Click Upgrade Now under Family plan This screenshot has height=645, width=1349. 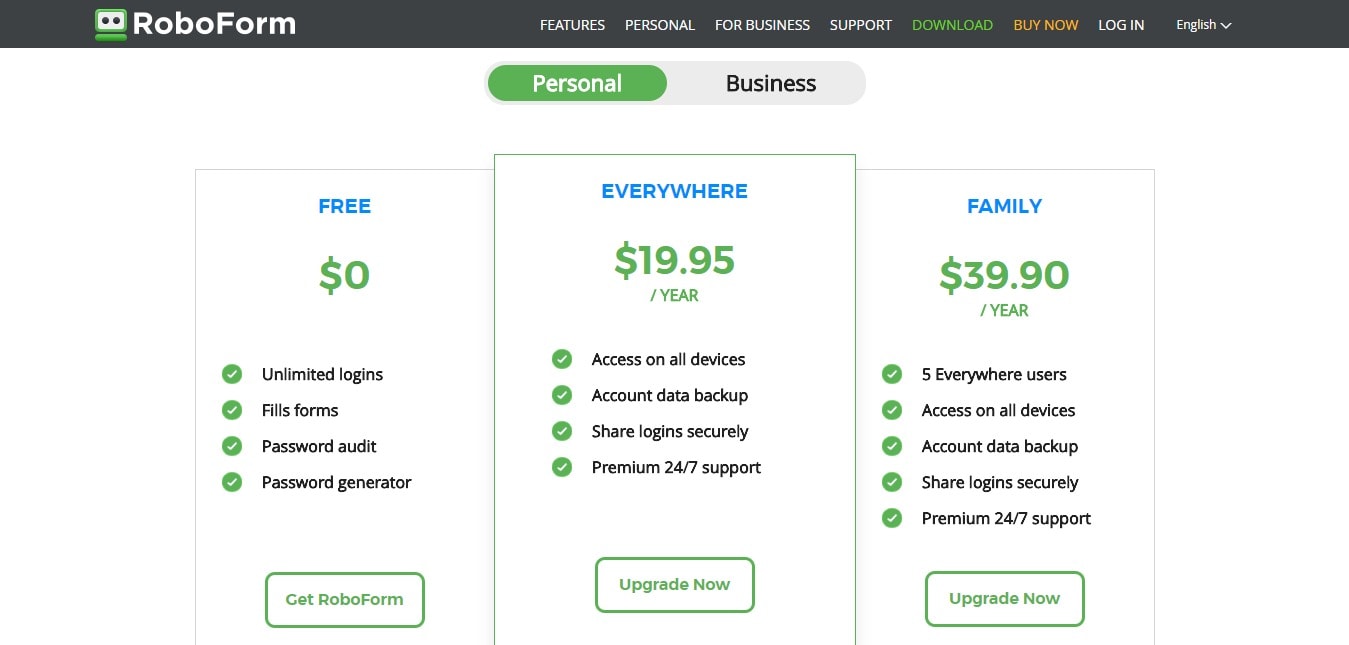click(1005, 599)
